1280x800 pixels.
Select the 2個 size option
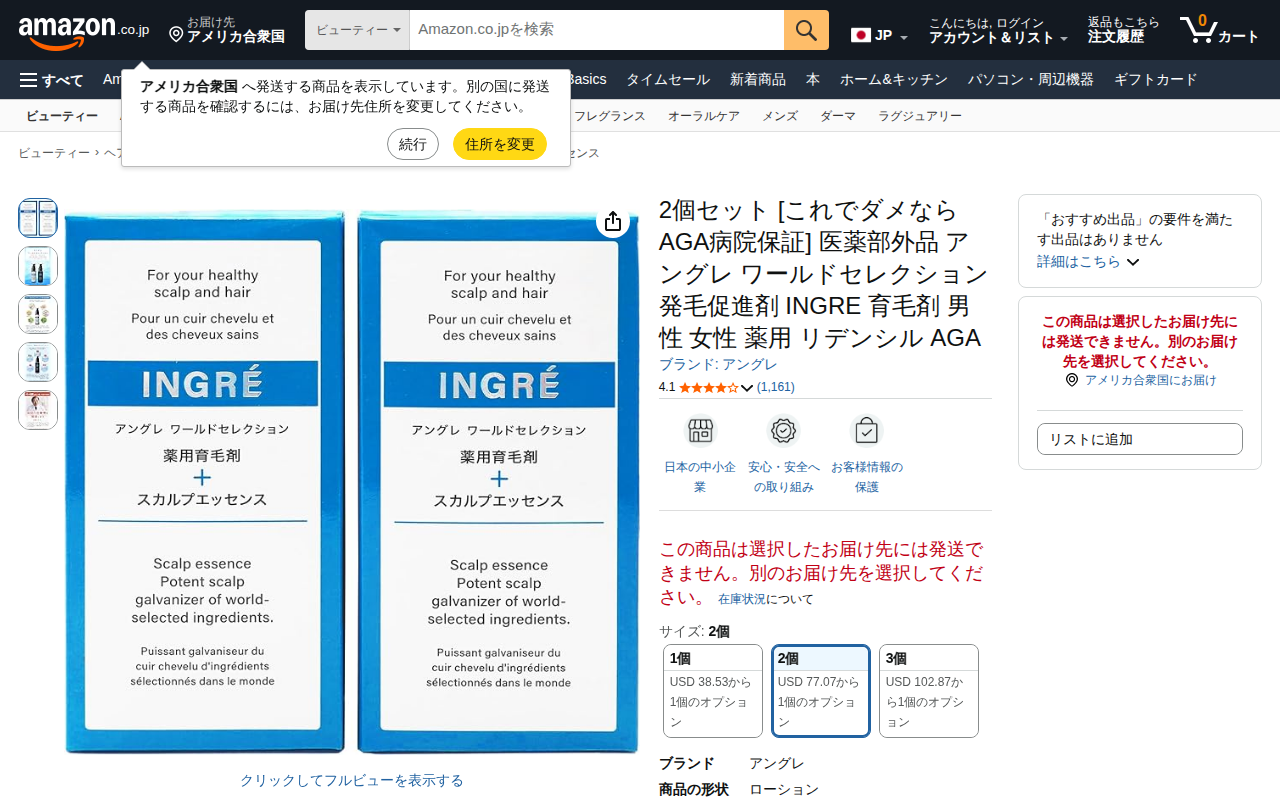tap(821, 691)
